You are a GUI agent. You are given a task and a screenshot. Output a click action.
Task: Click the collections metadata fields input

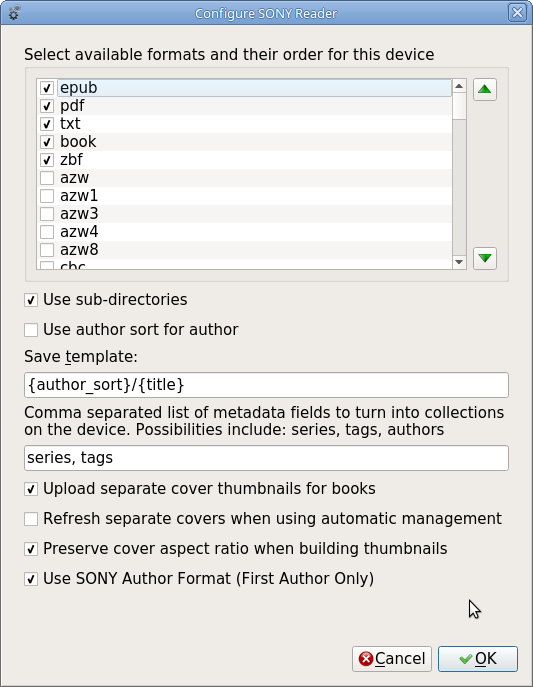pos(266,458)
